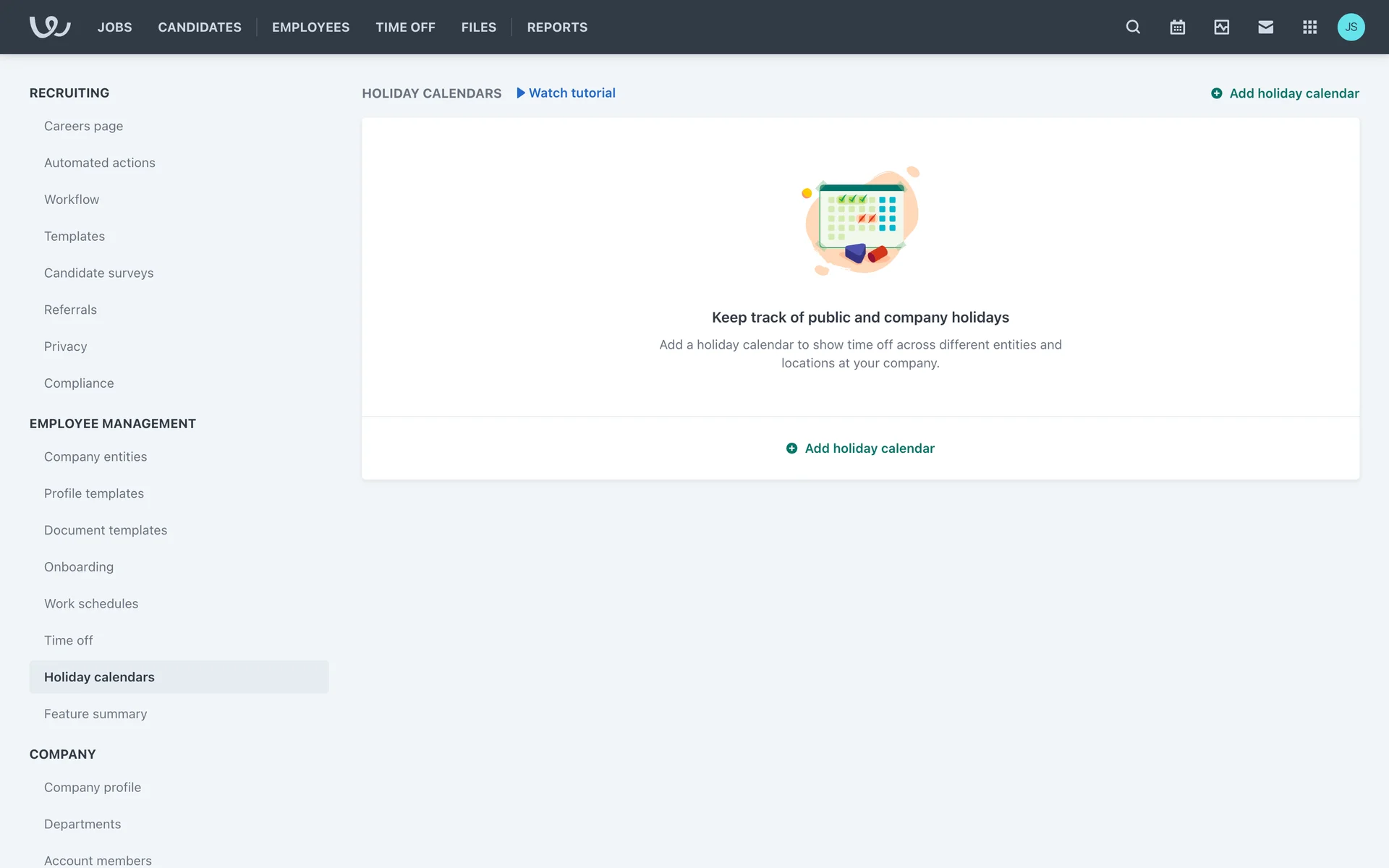Image resolution: width=1389 pixels, height=868 pixels.
Task: Open the inbox envelope icon
Action: [x=1265, y=27]
